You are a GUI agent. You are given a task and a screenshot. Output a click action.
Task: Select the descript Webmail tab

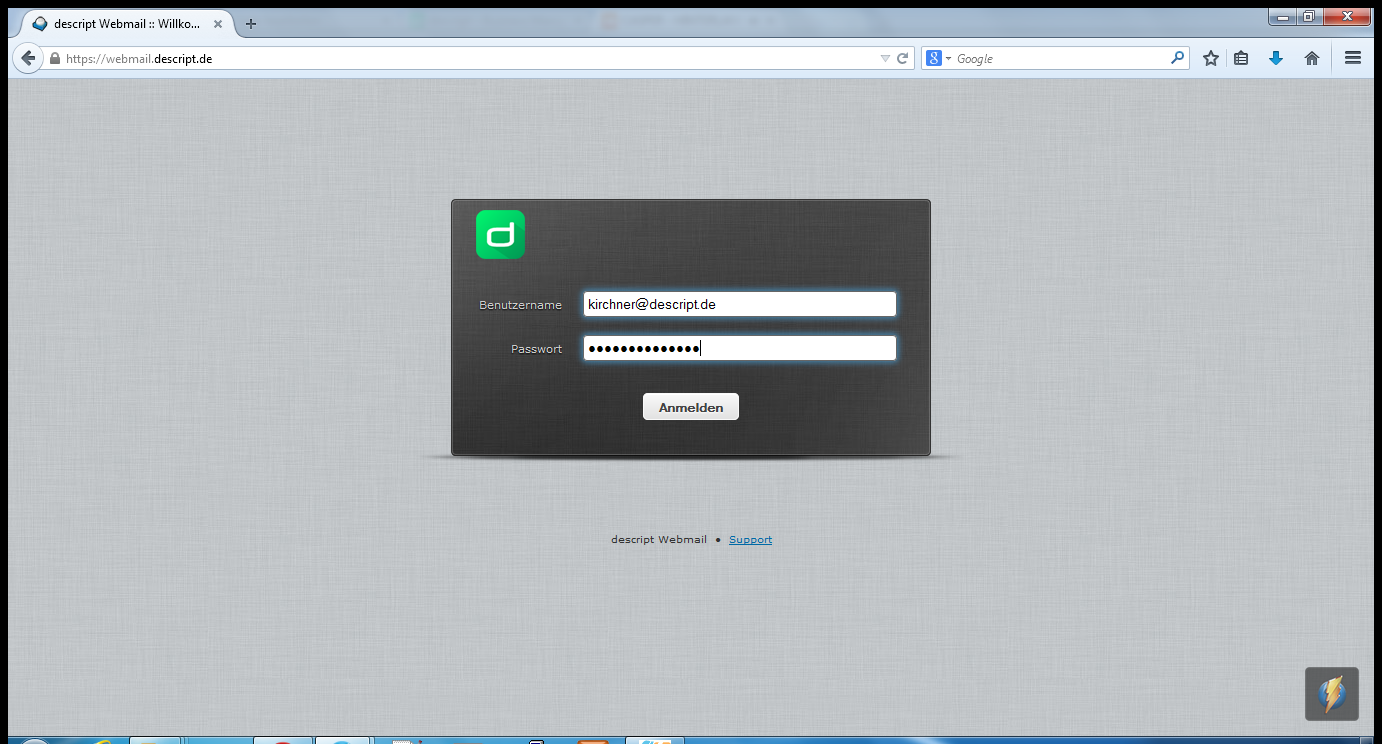point(125,24)
